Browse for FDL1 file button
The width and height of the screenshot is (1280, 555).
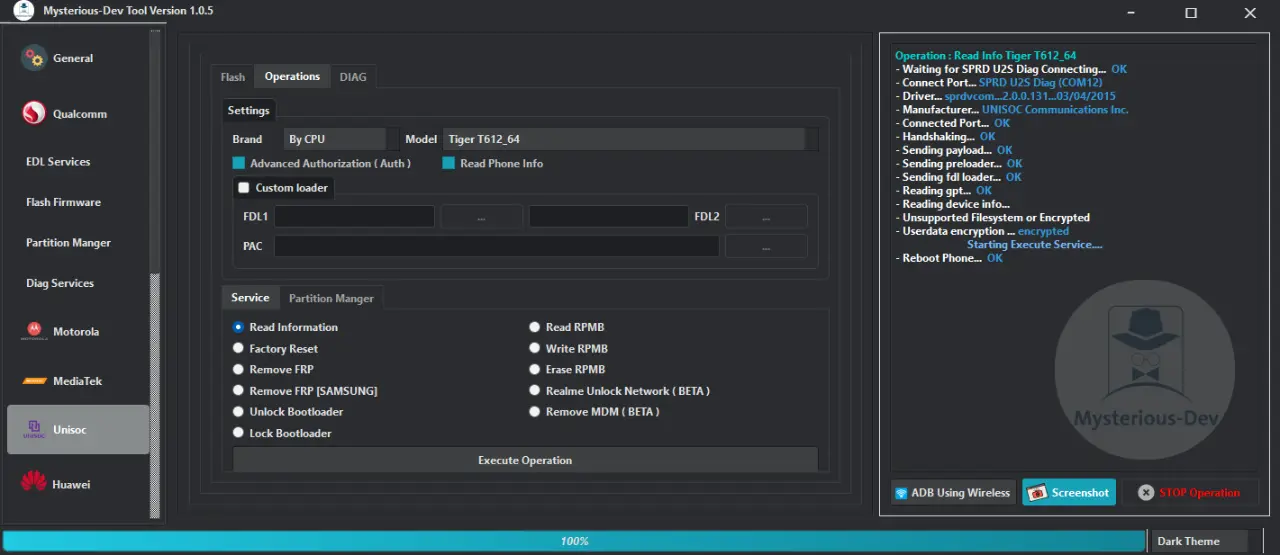click(482, 217)
